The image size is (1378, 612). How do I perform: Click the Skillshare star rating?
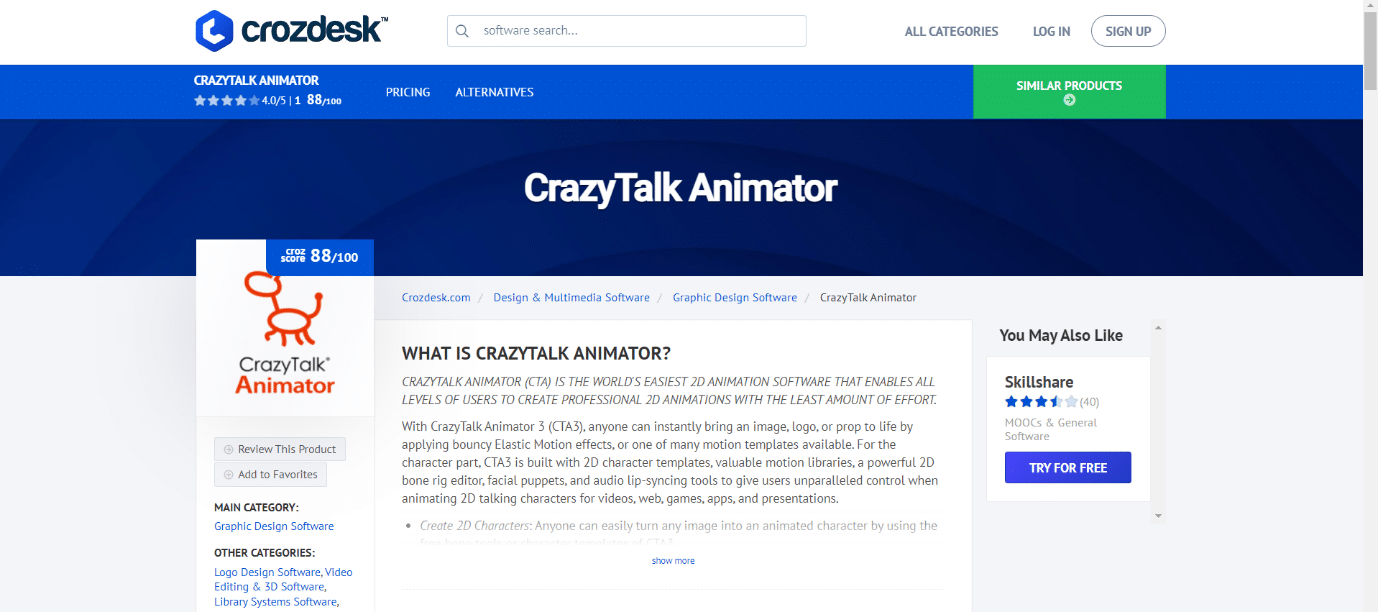pyautogui.click(x=1041, y=402)
